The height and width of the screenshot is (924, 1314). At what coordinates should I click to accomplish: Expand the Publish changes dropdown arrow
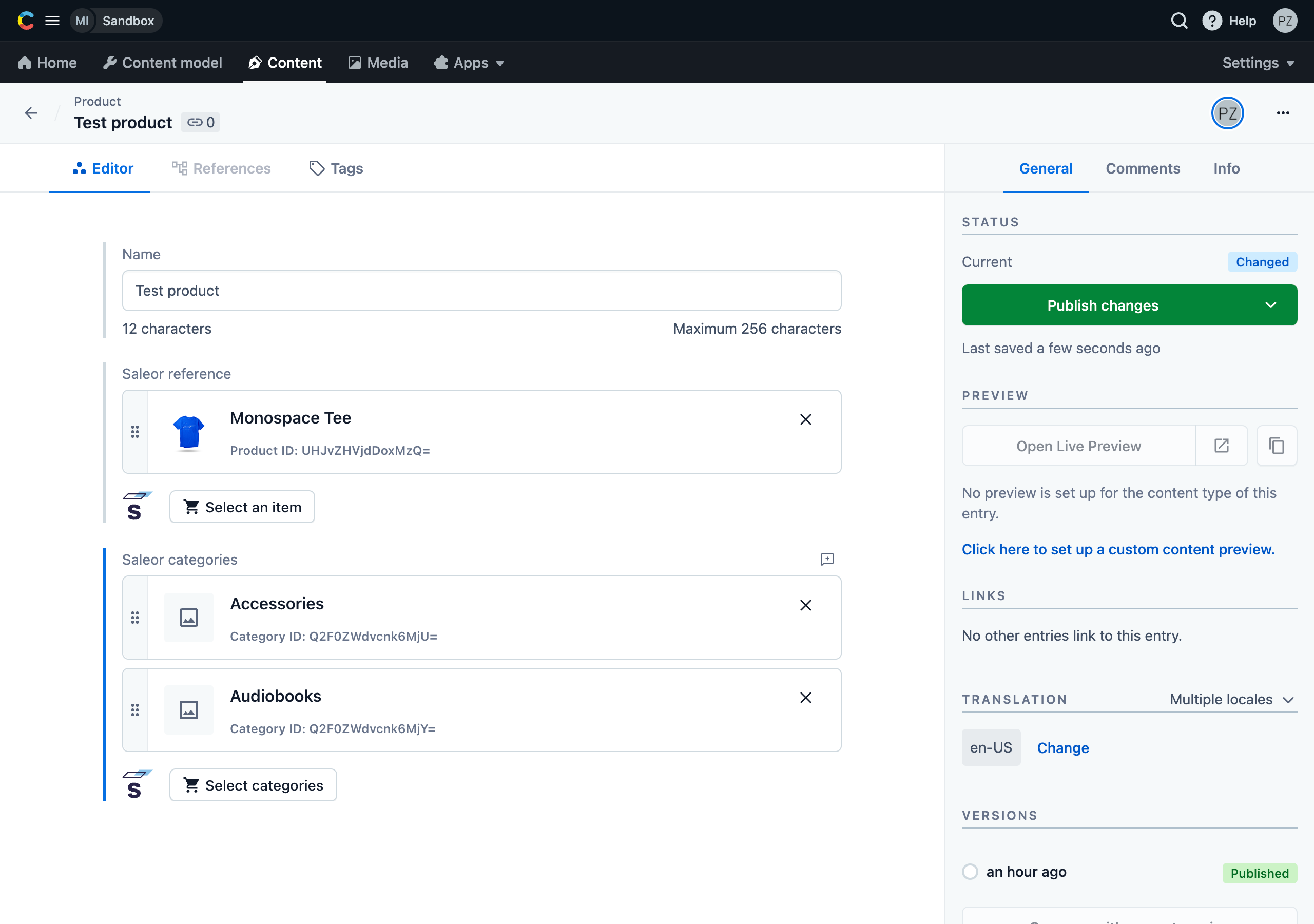(1270, 305)
